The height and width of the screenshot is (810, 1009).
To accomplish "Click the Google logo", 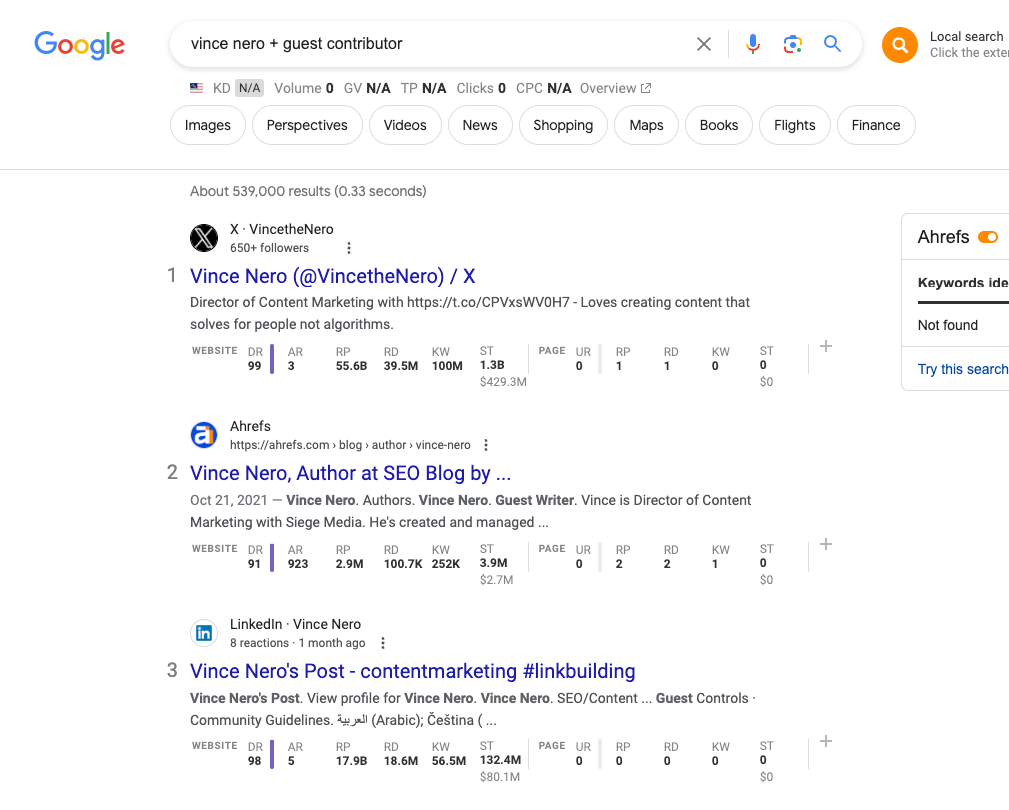I will click(x=79, y=45).
